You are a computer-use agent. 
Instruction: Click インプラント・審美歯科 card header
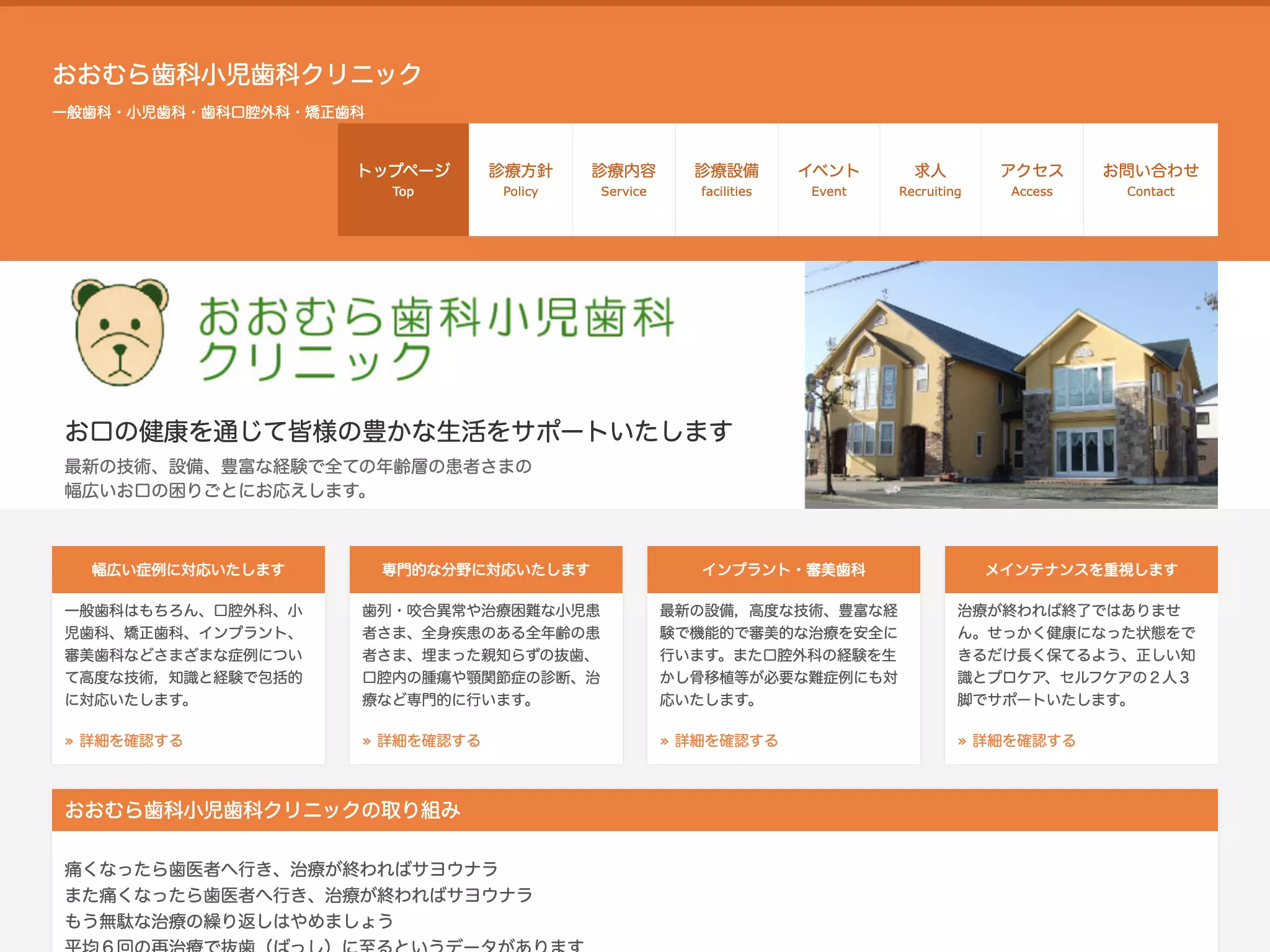tap(784, 570)
